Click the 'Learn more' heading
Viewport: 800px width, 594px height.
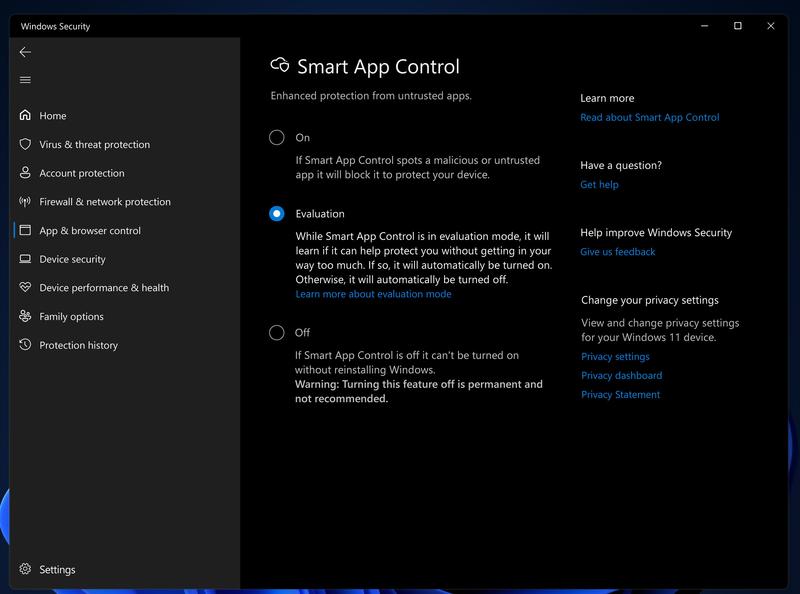[607, 98]
